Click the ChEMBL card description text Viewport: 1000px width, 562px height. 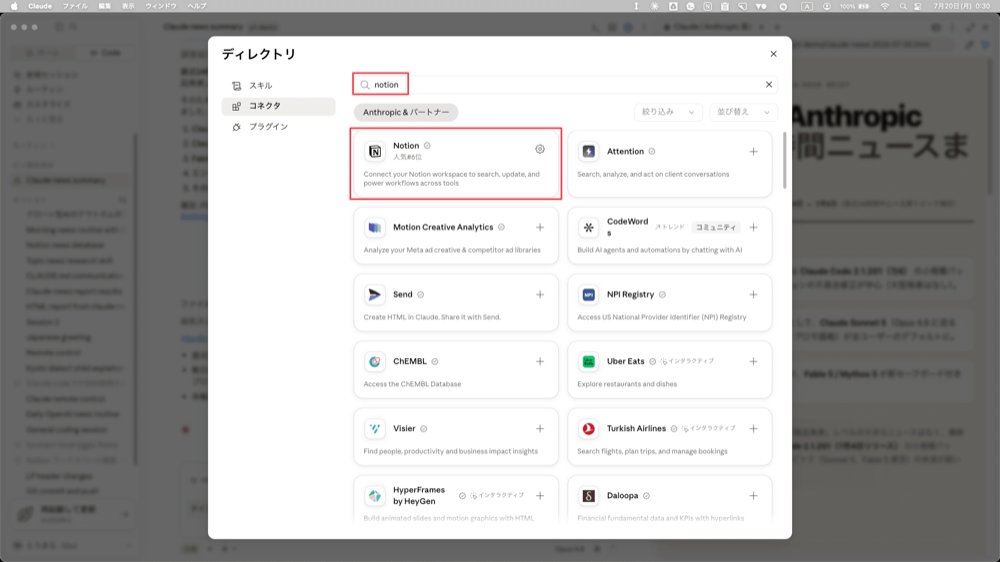pos(412,384)
